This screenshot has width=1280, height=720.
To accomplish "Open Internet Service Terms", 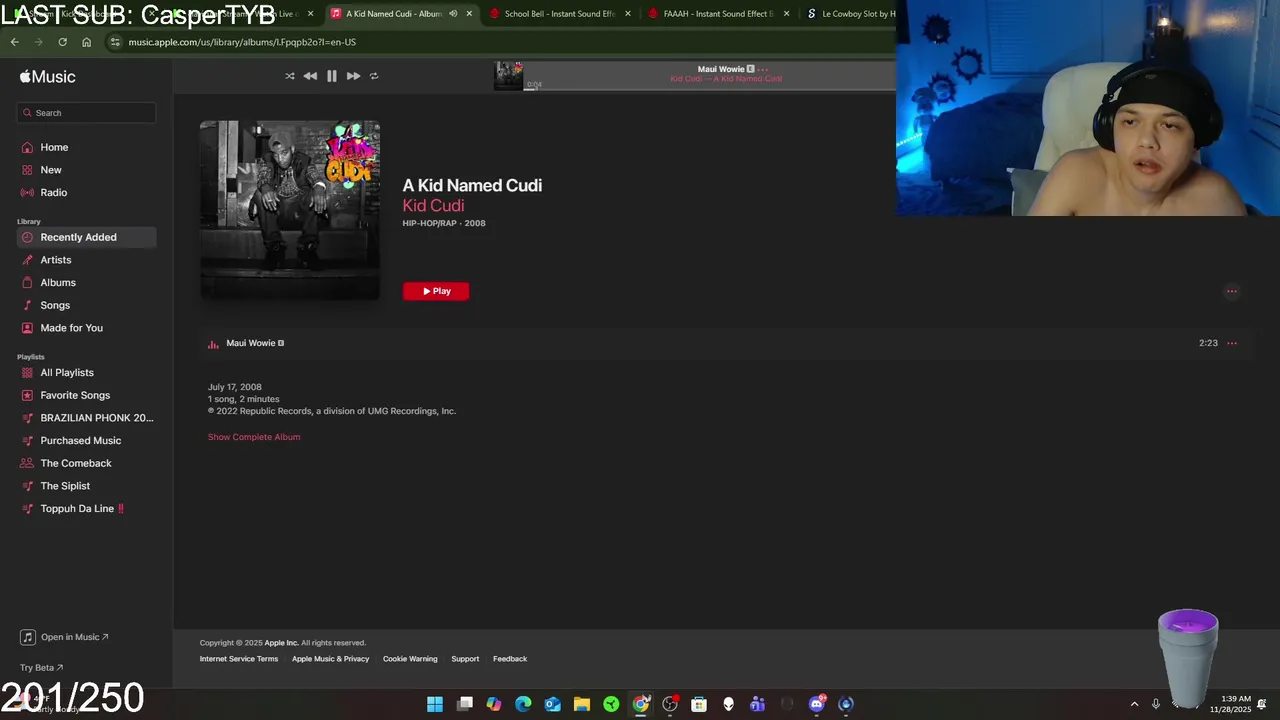I will tap(239, 659).
